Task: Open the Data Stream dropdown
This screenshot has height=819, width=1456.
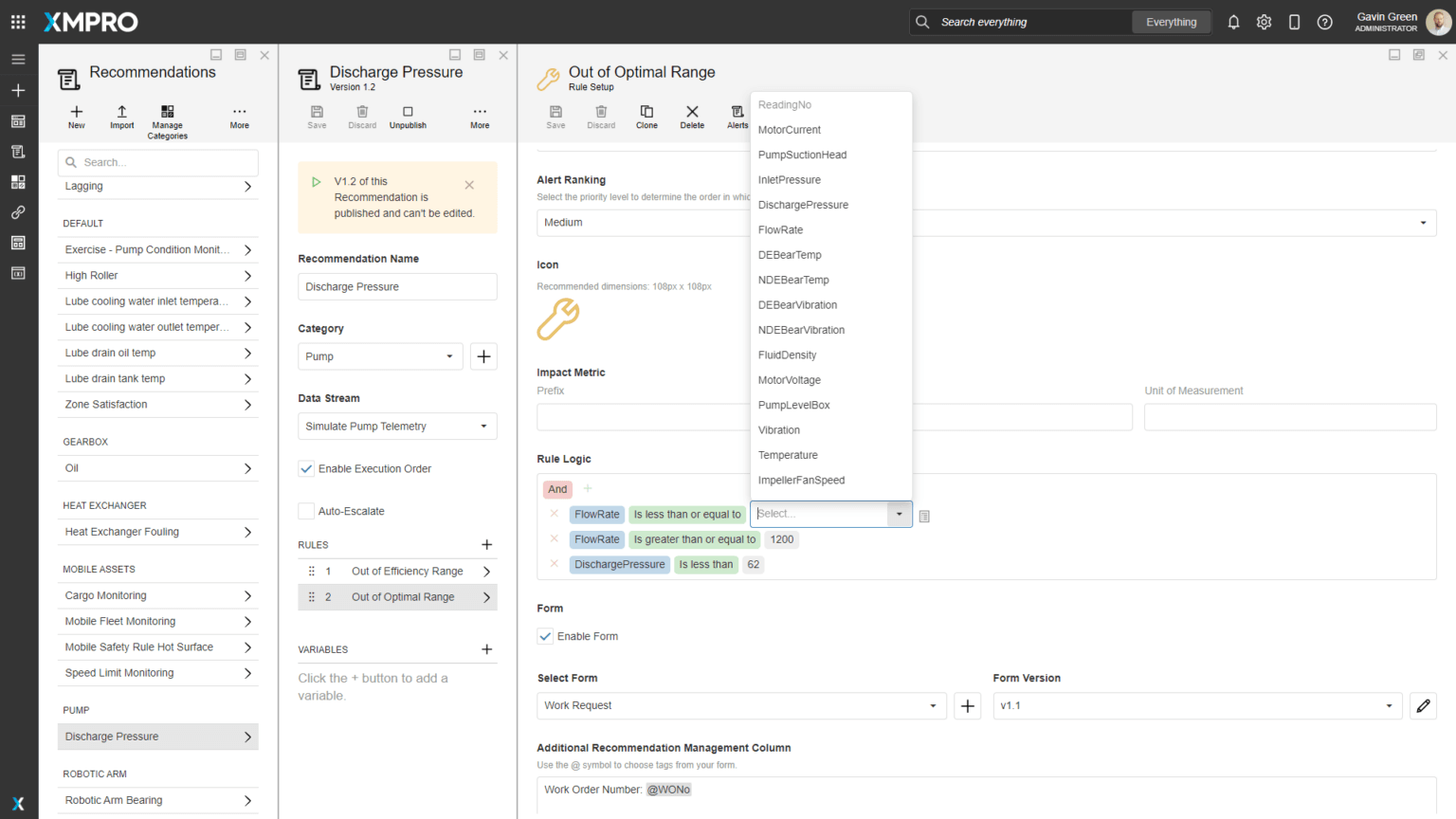Action: click(397, 427)
